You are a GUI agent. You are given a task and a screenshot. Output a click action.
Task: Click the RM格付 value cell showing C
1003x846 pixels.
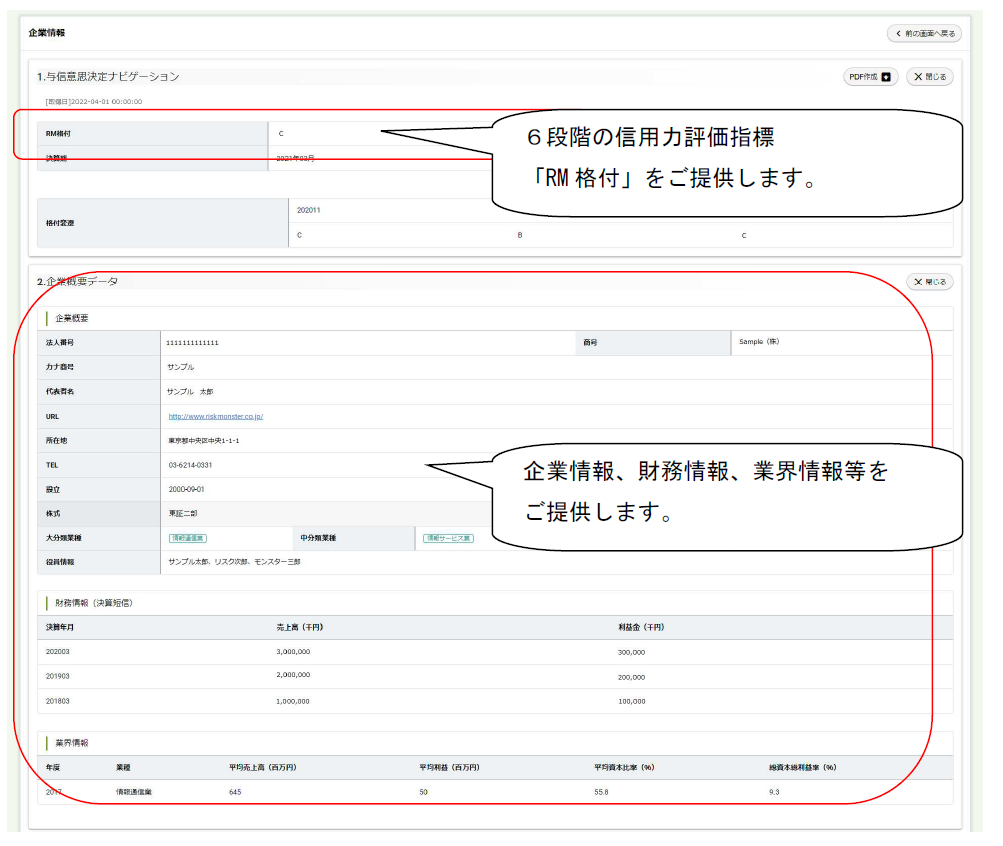(x=281, y=133)
